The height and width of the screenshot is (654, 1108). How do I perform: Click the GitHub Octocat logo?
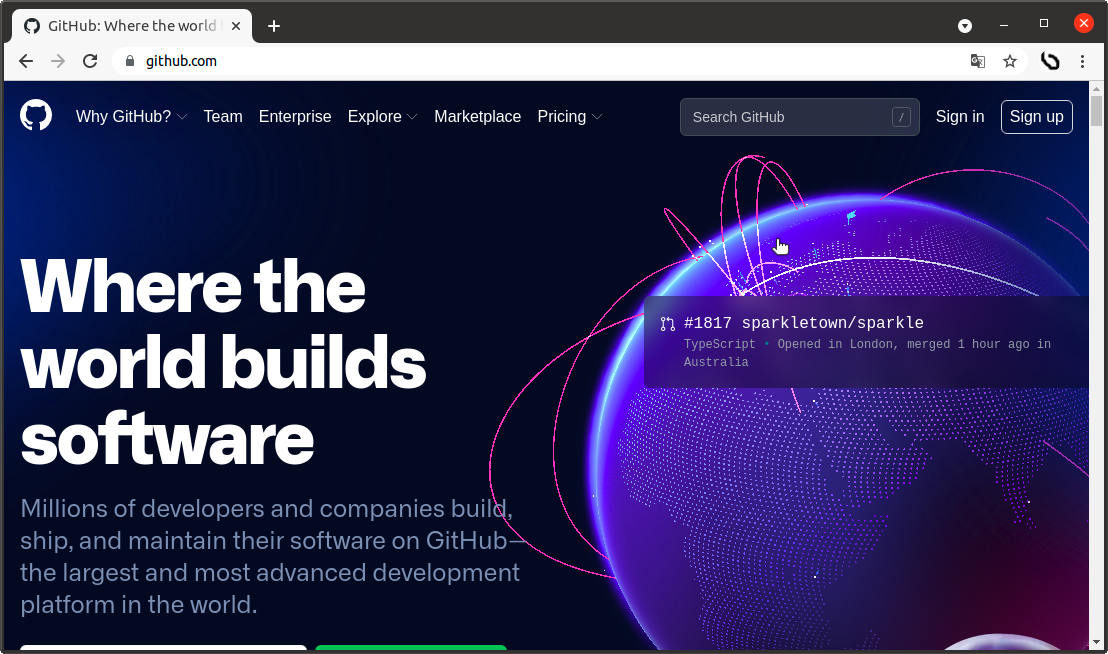pos(36,115)
